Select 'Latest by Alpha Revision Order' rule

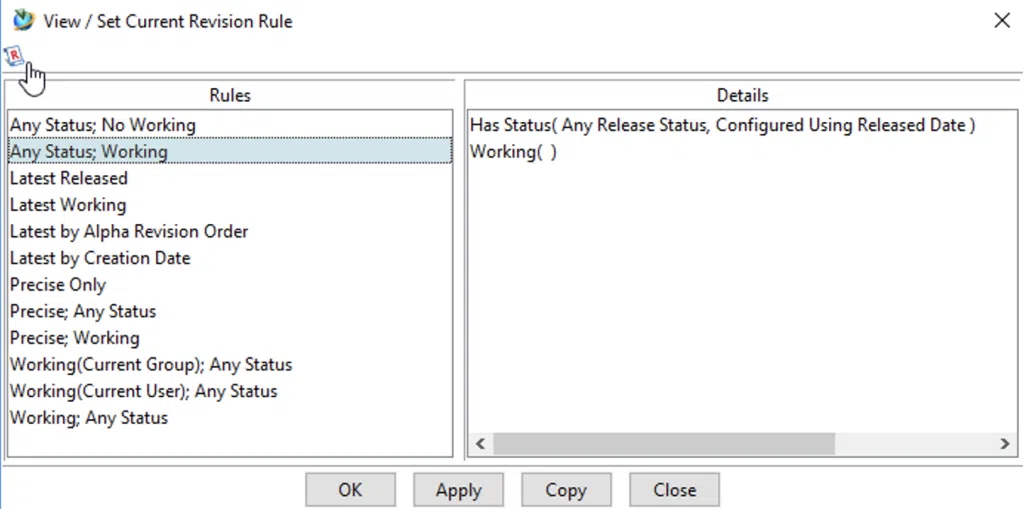pos(229,231)
